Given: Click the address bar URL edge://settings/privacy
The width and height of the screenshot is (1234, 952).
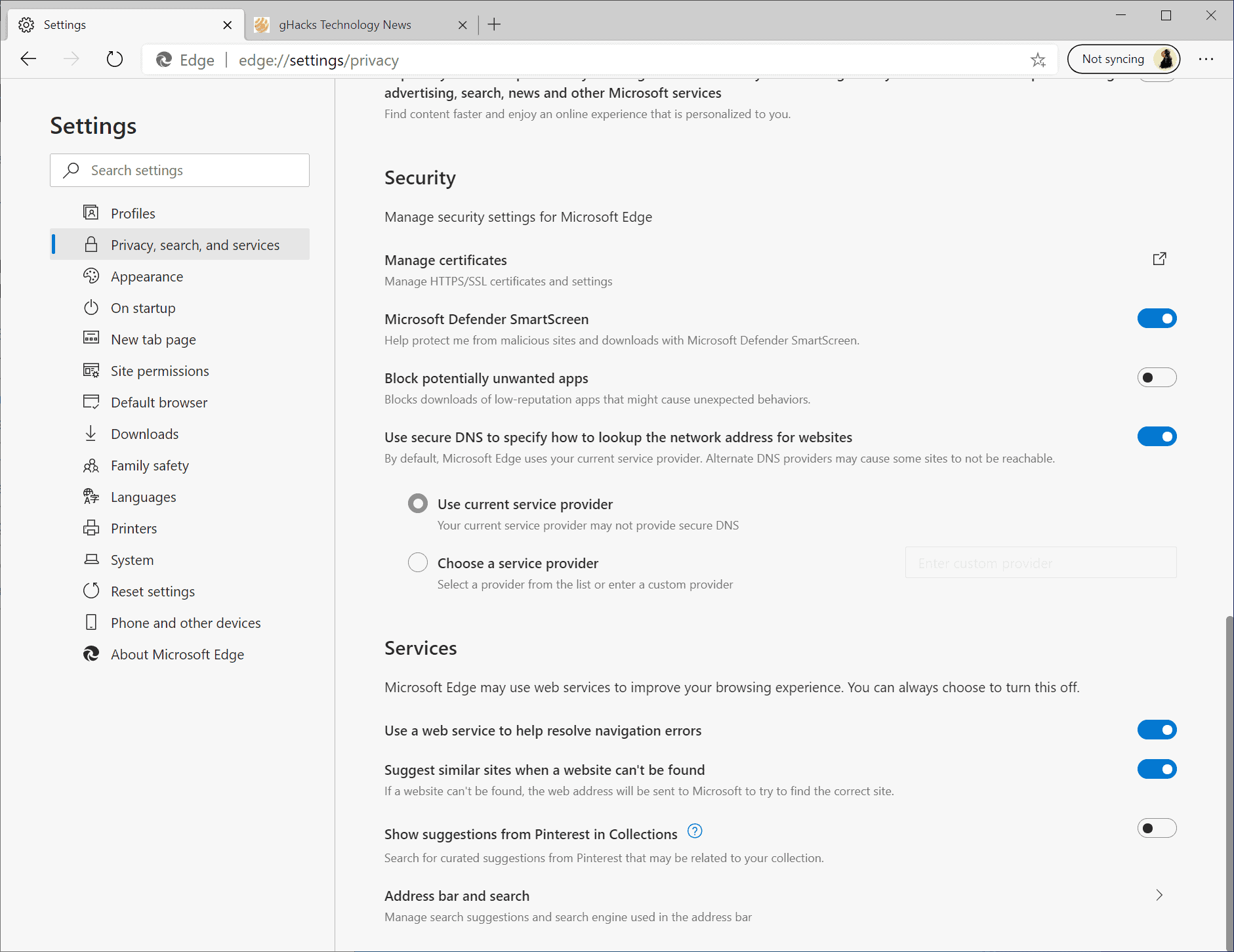Looking at the screenshot, I should [x=318, y=60].
